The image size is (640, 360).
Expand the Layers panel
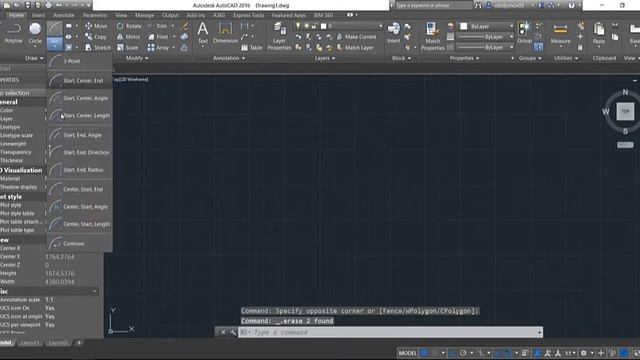pyautogui.click(x=325, y=58)
